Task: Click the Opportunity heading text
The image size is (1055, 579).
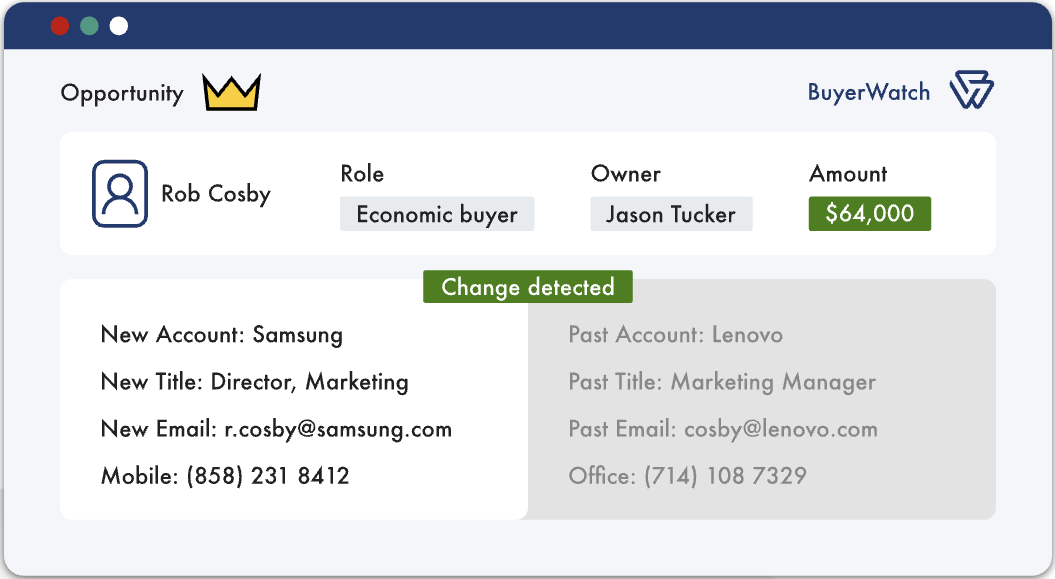Action: (122, 93)
